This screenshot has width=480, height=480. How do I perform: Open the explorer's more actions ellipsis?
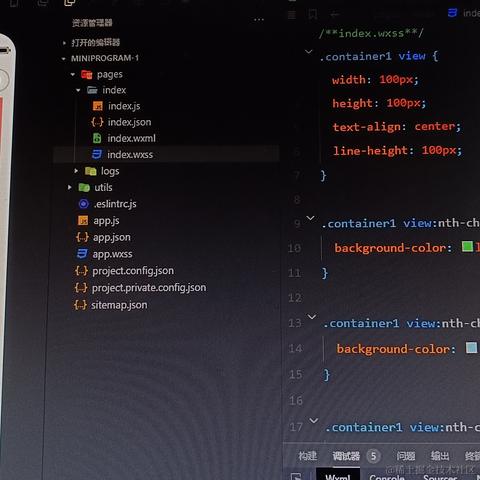click(x=259, y=20)
